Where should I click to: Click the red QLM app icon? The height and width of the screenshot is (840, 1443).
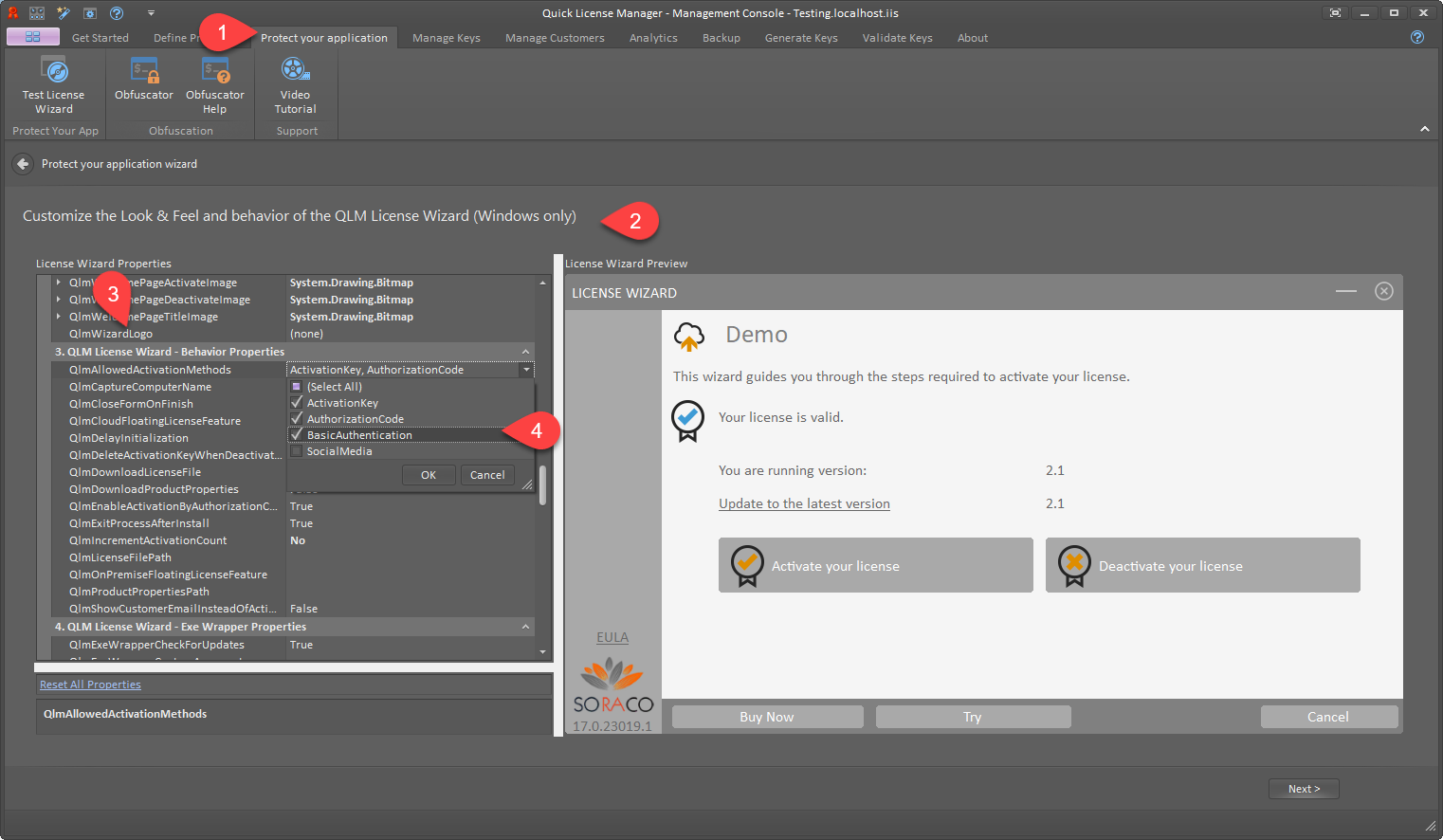[x=13, y=13]
